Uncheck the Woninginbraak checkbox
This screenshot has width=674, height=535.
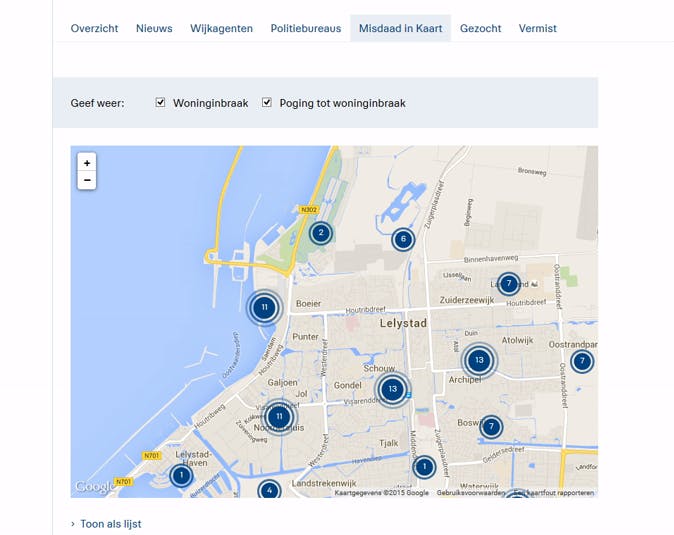(x=160, y=102)
